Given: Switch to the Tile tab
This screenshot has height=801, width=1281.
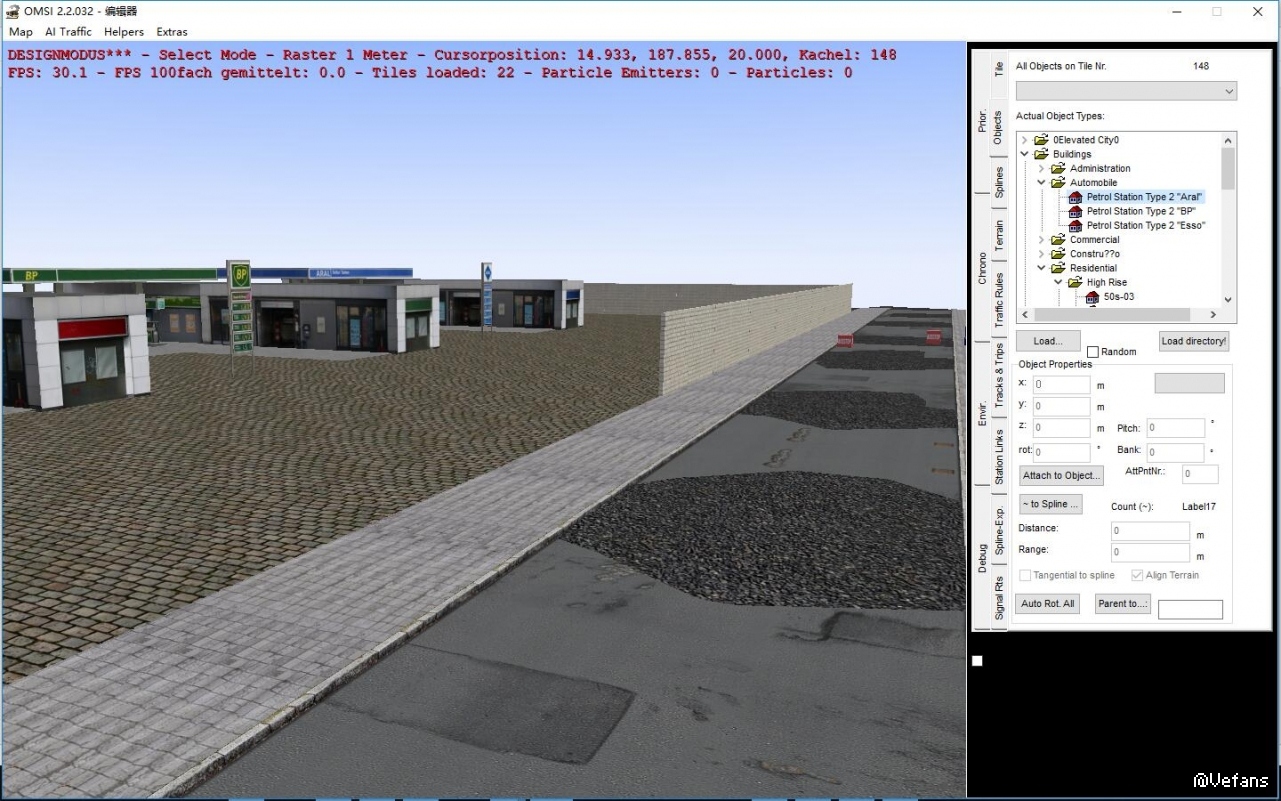Looking at the screenshot, I should pyautogui.click(x=998, y=68).
